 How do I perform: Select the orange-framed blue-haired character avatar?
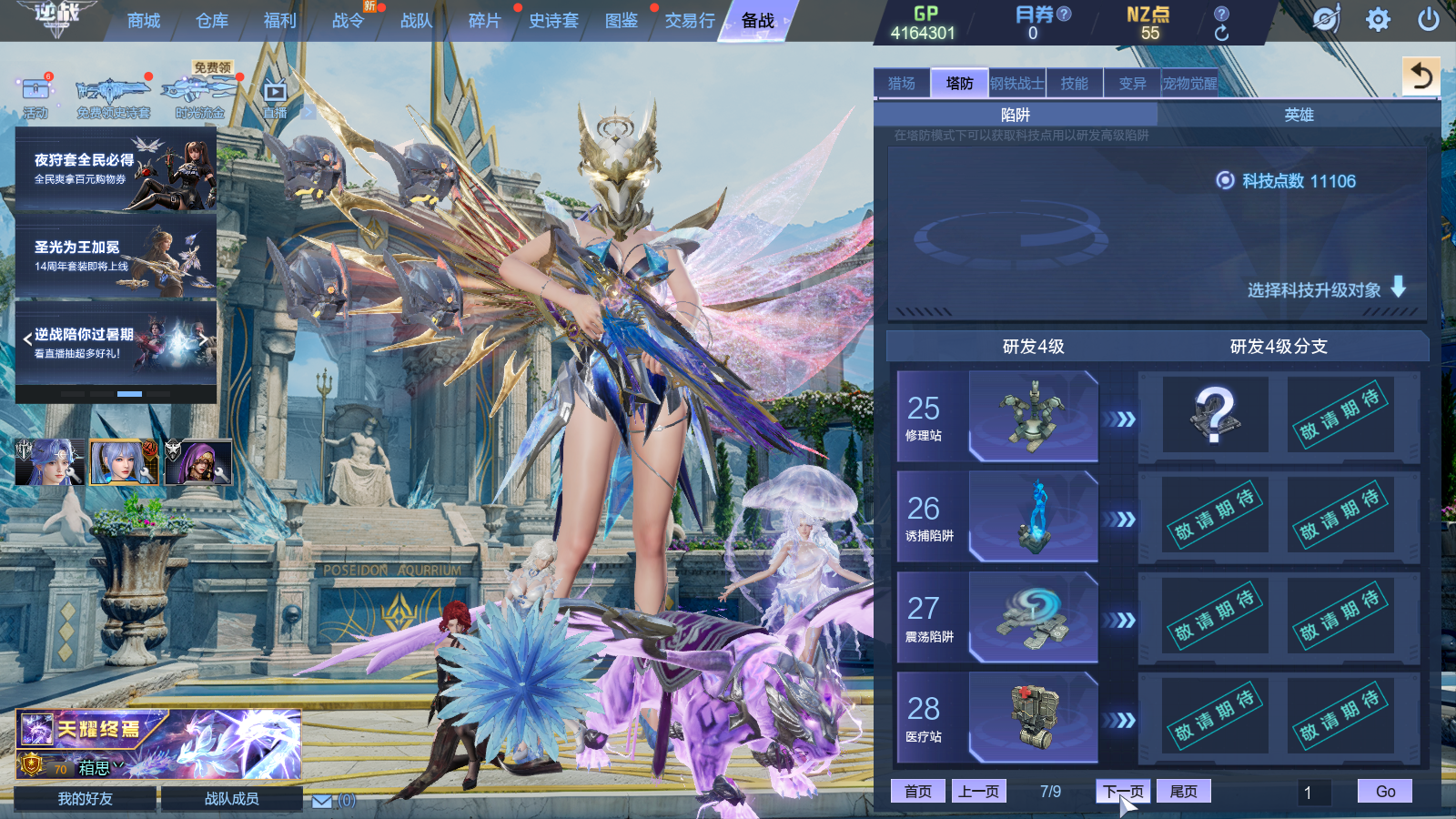[125, 462]
